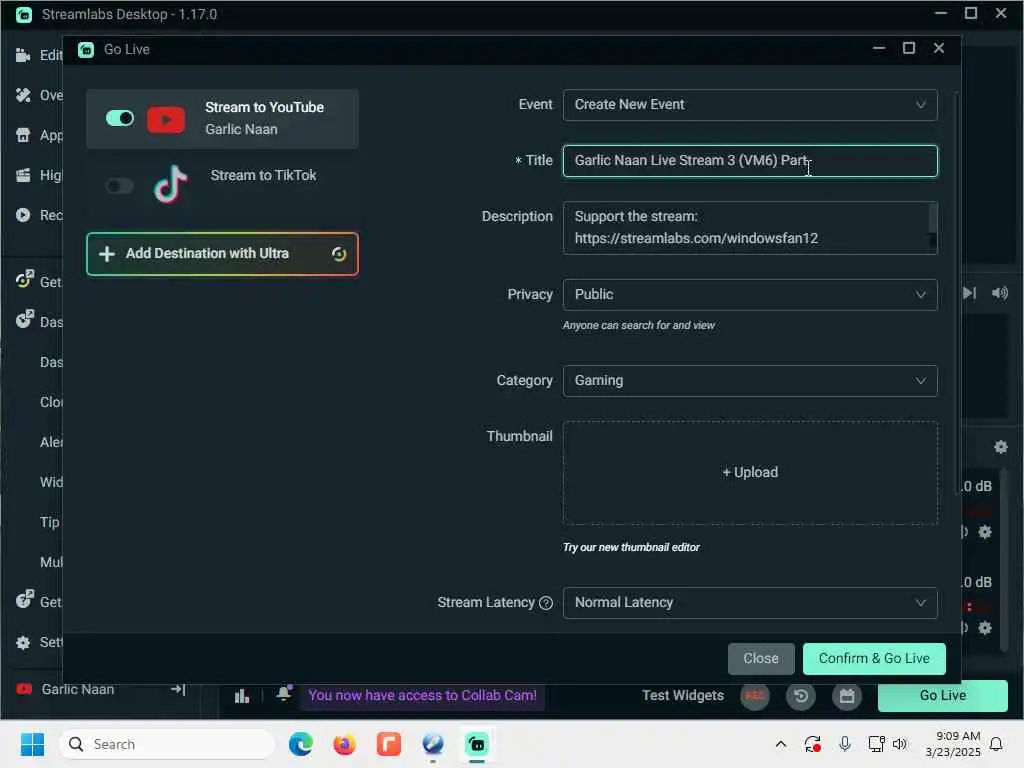Click the replay buffer icon
Image resolution: width=1024 pixels, height=768 pixels.
tap(801, 696)
